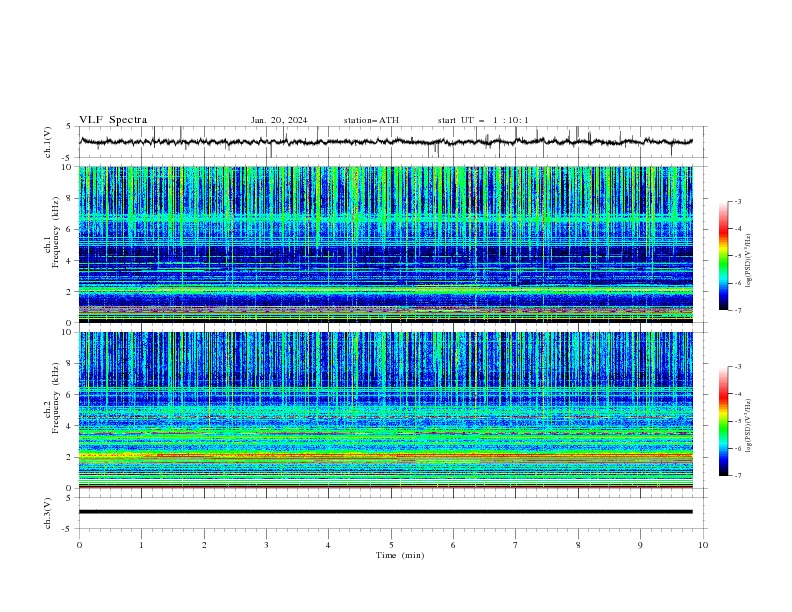Click the "VLF Spectra" title text
This screenshot has height=612, width=792.
click(x=113, y=120)
